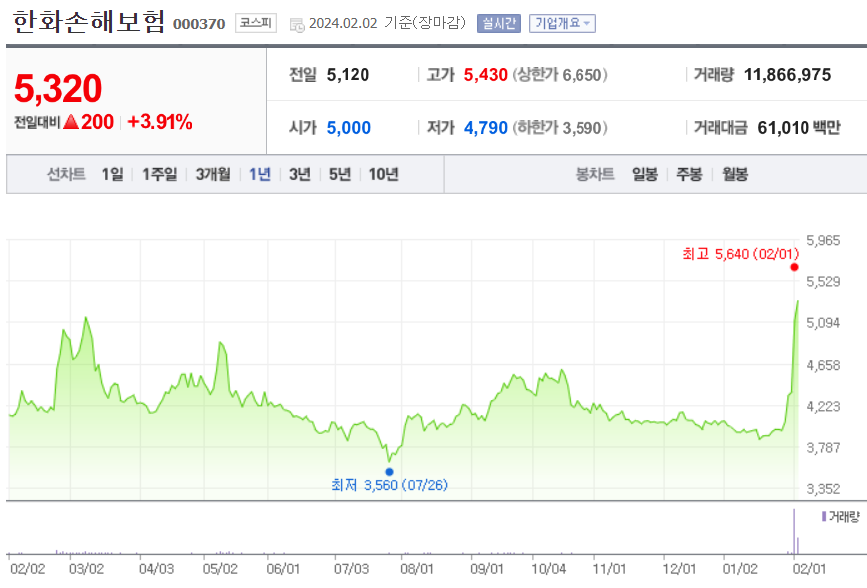Switch to the 3개월 chart period
Screen dimensions: 867x588
click(213, 174)
